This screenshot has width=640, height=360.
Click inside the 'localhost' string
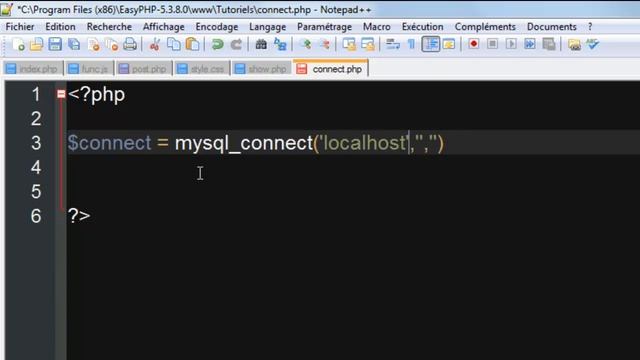click(363, 143)
